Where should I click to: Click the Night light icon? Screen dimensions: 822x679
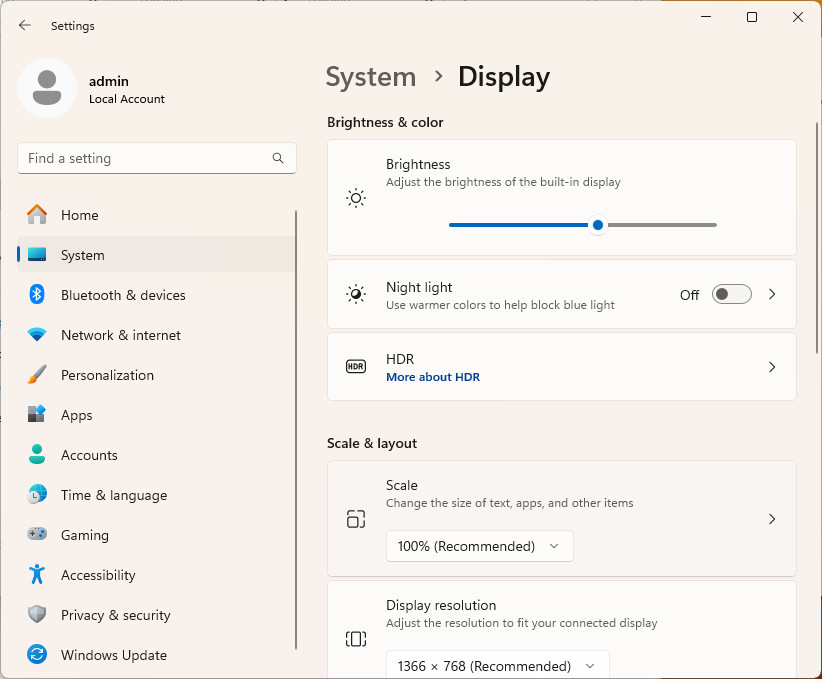356,294
